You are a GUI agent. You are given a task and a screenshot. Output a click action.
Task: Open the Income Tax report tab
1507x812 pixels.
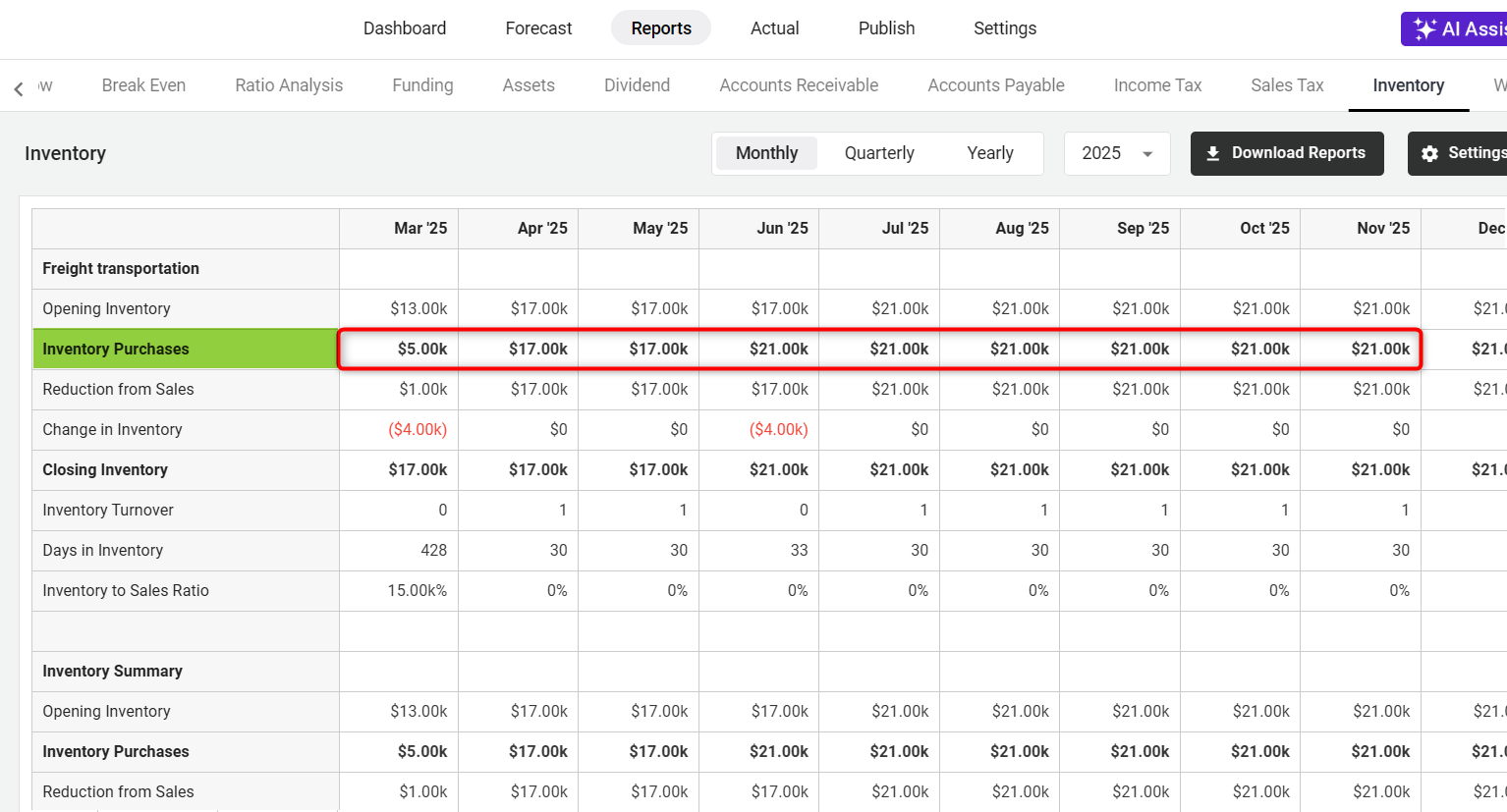click(x=1157, y=85)
